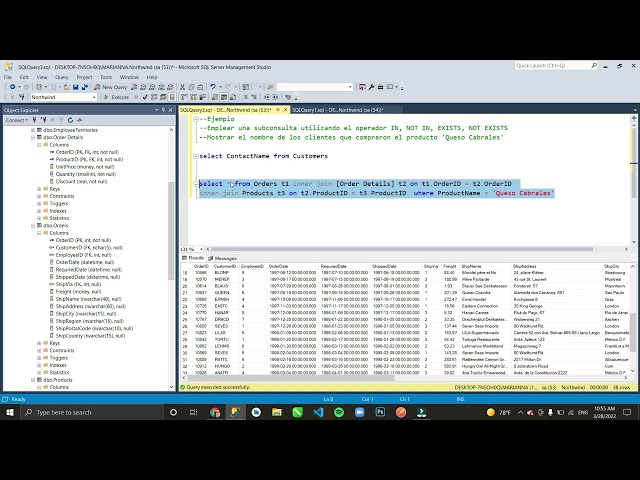Open the Tools menu
The image size is (640, 480).
[106, 77]
